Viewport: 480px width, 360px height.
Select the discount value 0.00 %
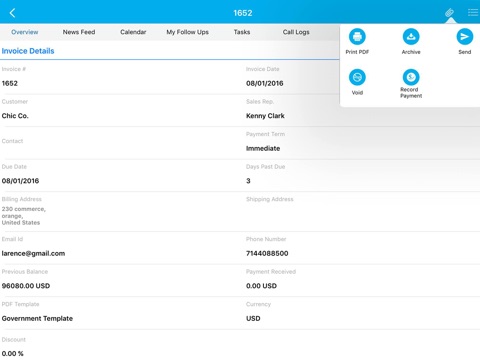12,353
